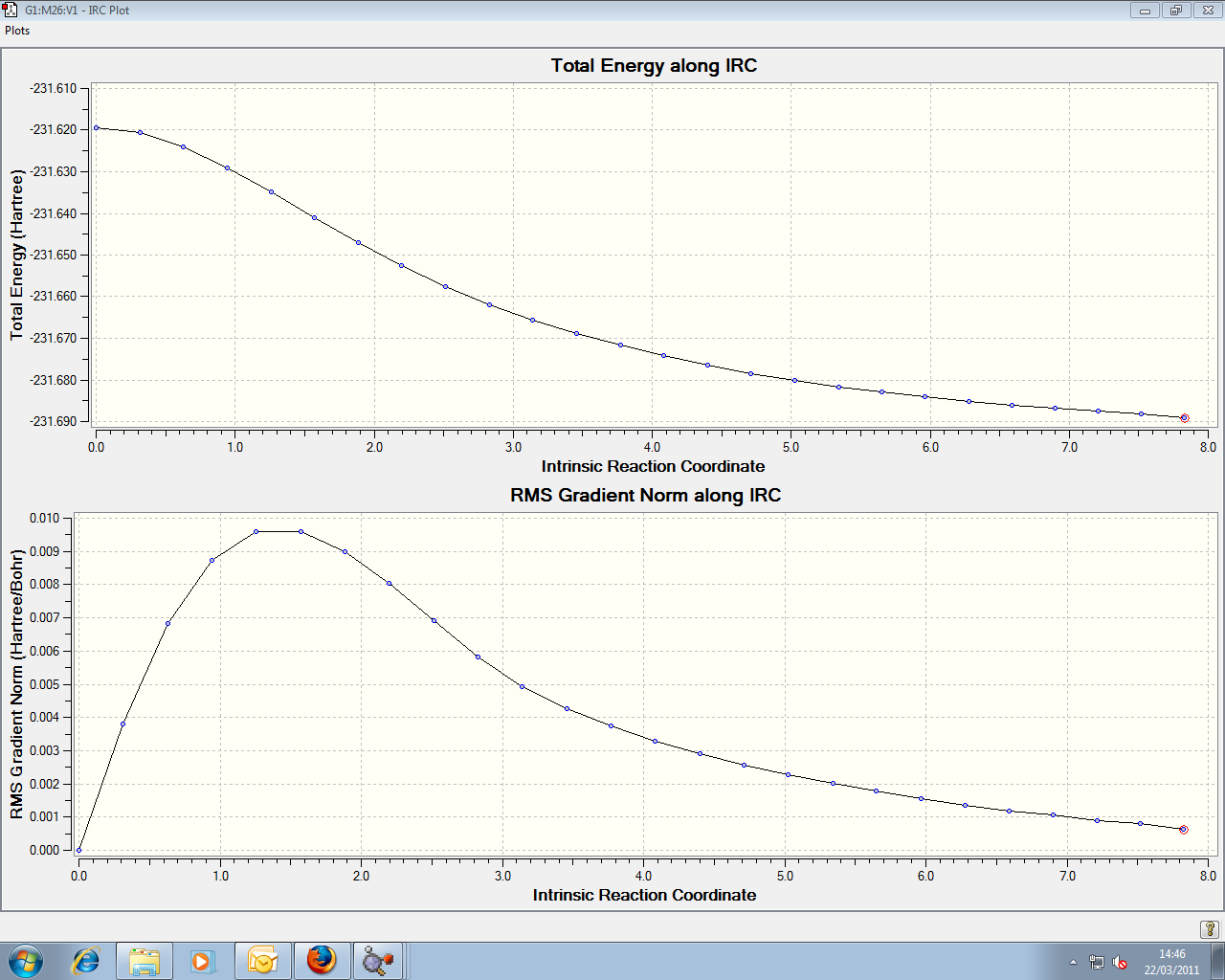Click the 'Total Energy along IRC' plot title

(x=654, y=66)
